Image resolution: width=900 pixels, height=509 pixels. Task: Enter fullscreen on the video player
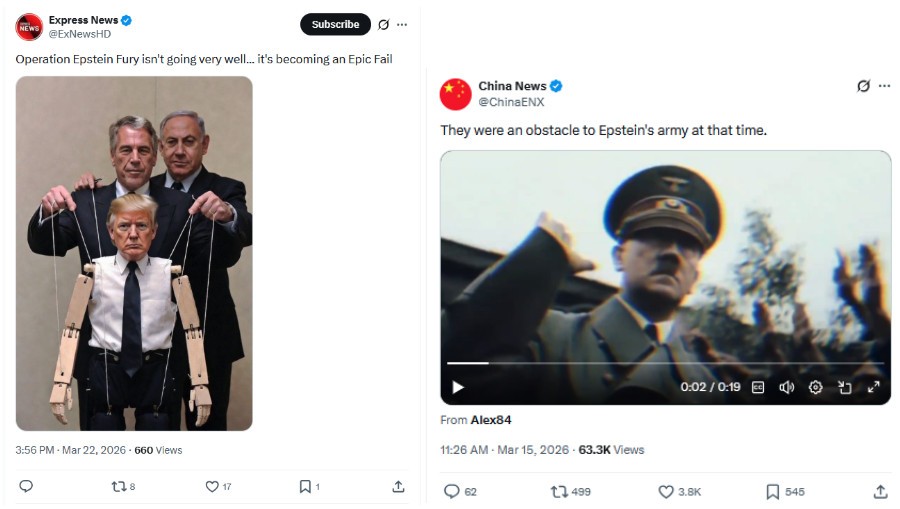tap(873, 387)
